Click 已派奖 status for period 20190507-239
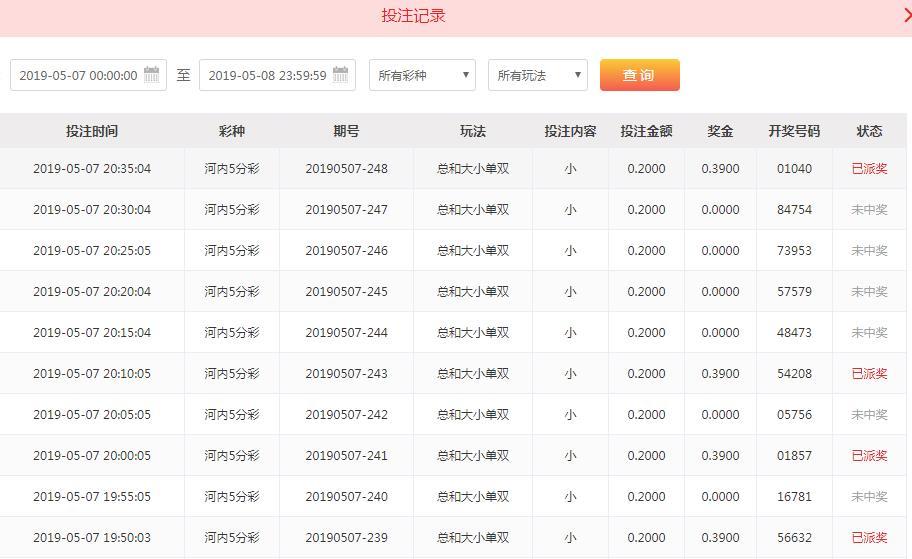This screenshot has height=559, width=912. [869, 538]
